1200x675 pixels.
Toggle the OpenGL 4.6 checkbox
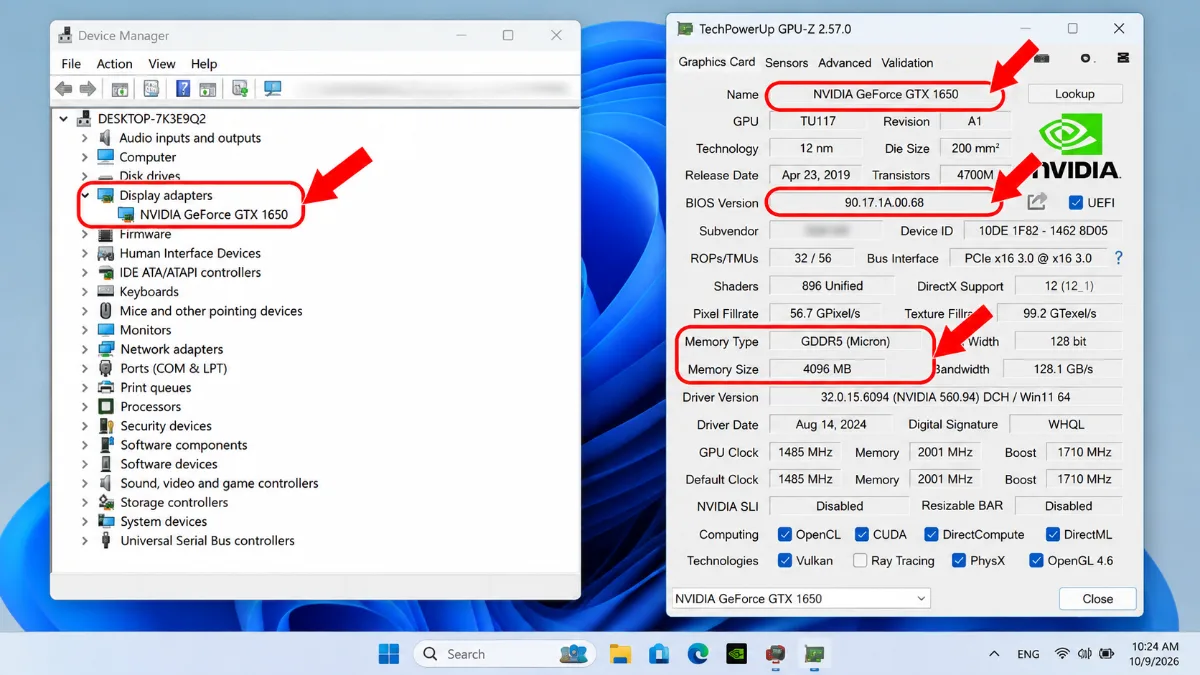1037,561
